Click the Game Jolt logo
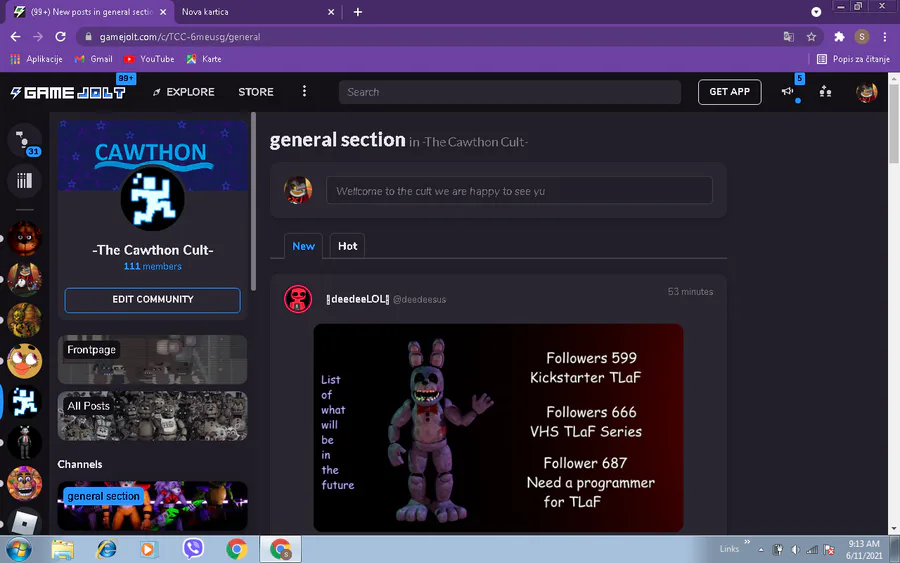The width and height of the screenshot is (900, 563). pos(68,92)
